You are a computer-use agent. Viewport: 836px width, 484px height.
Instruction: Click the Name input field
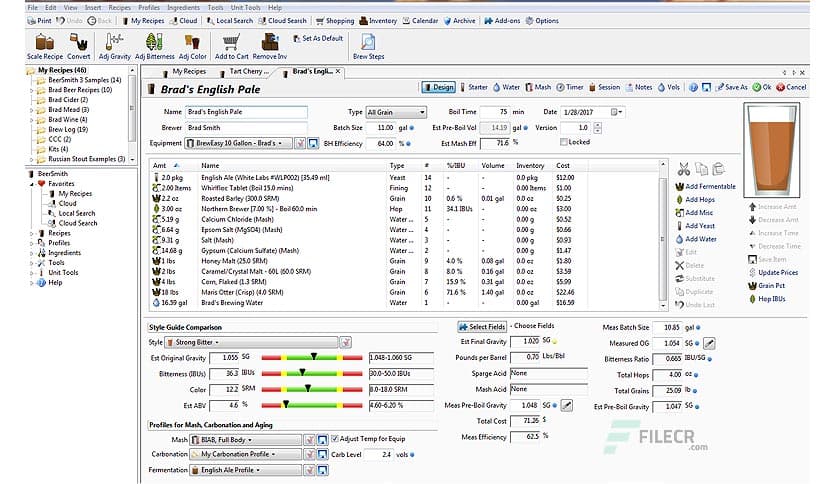(246, 112)
